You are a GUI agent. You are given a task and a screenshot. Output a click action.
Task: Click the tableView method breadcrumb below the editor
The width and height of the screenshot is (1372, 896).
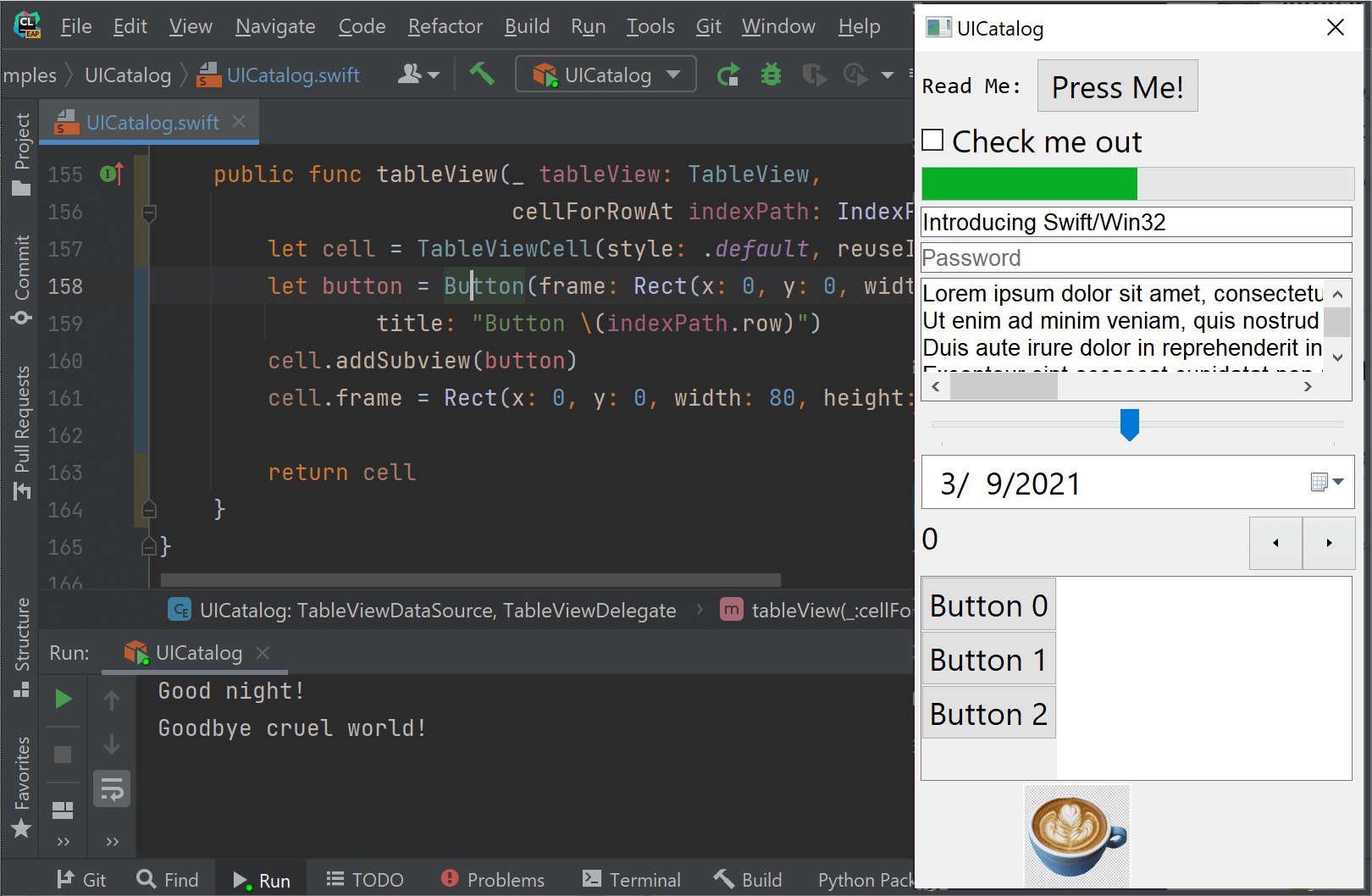[x=817, y=611]
